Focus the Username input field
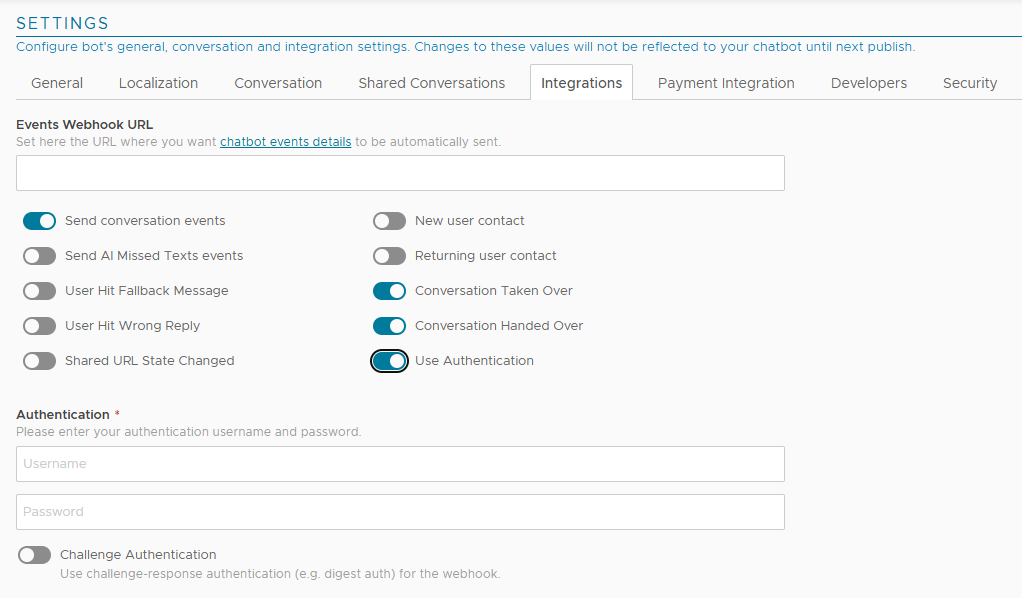This screenshot has height=598, width=1022. point(400,464)
